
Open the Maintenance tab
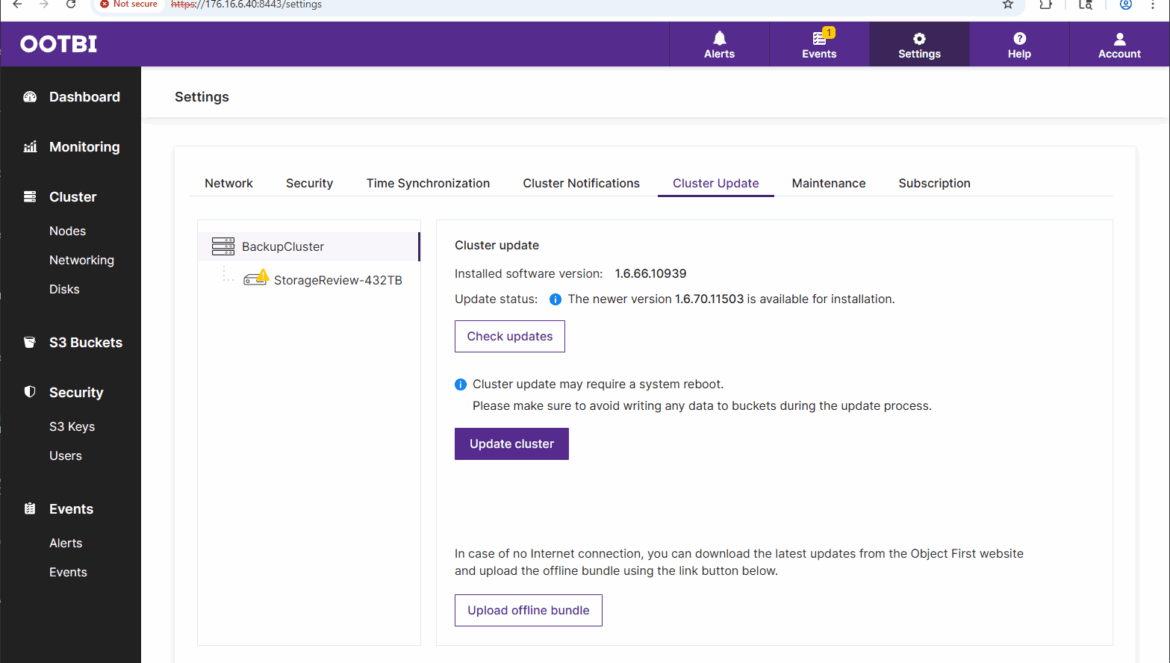coord(828,183)
